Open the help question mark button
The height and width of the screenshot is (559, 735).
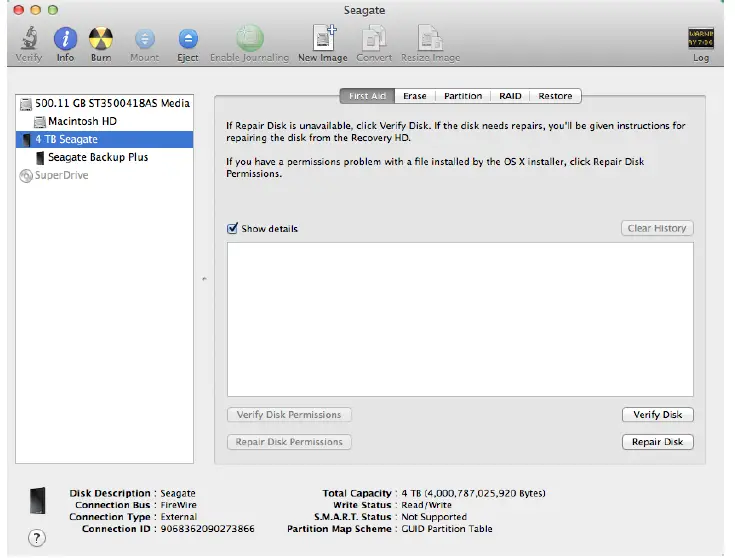37,537
